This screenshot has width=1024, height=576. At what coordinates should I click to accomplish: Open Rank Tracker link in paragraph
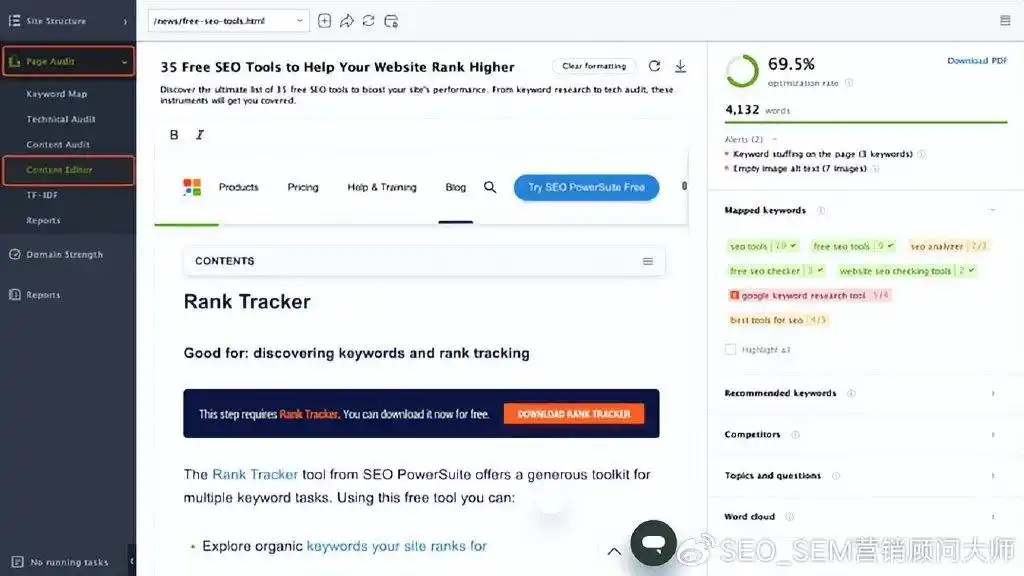[255, 475]
